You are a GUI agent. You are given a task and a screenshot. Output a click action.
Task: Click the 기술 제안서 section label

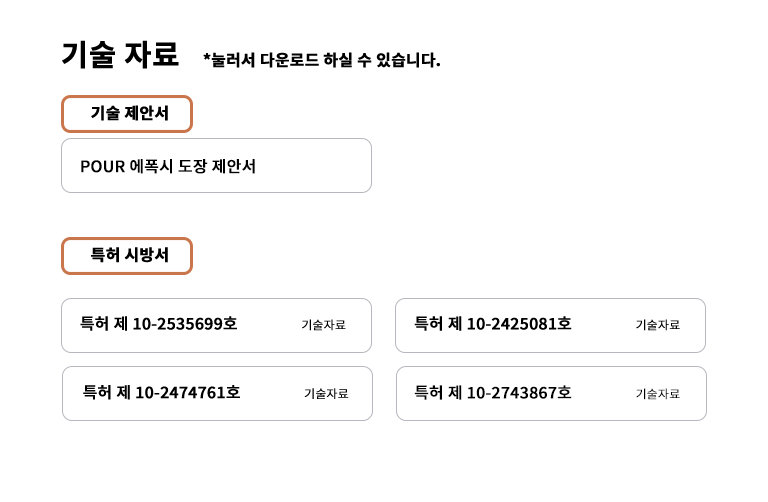point(127,114)
